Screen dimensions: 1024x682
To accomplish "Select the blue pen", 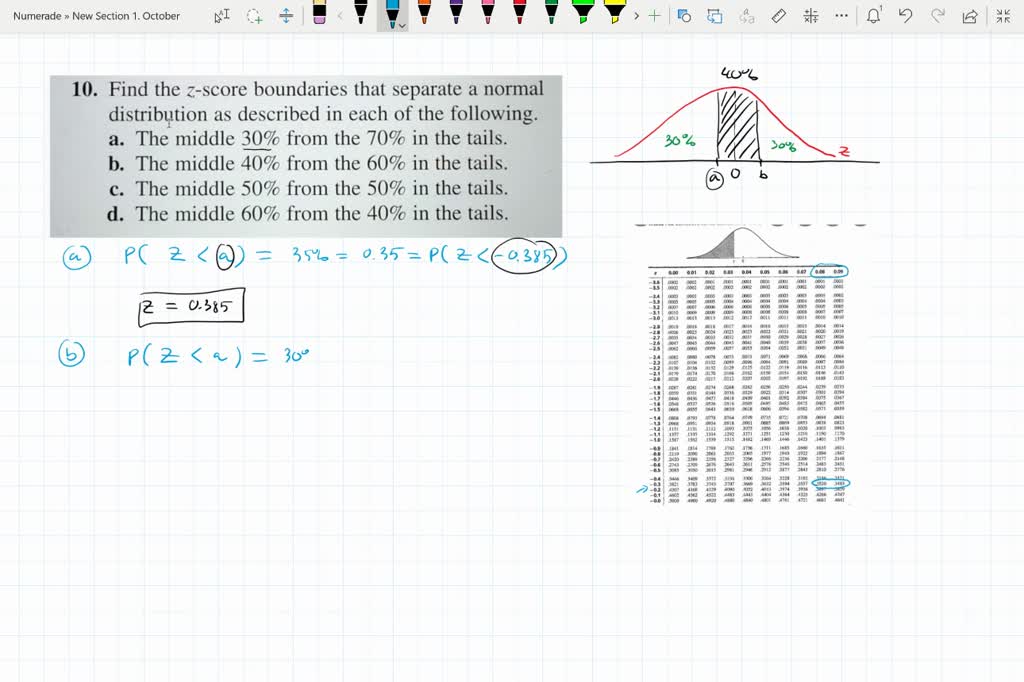I will point(391,12).
